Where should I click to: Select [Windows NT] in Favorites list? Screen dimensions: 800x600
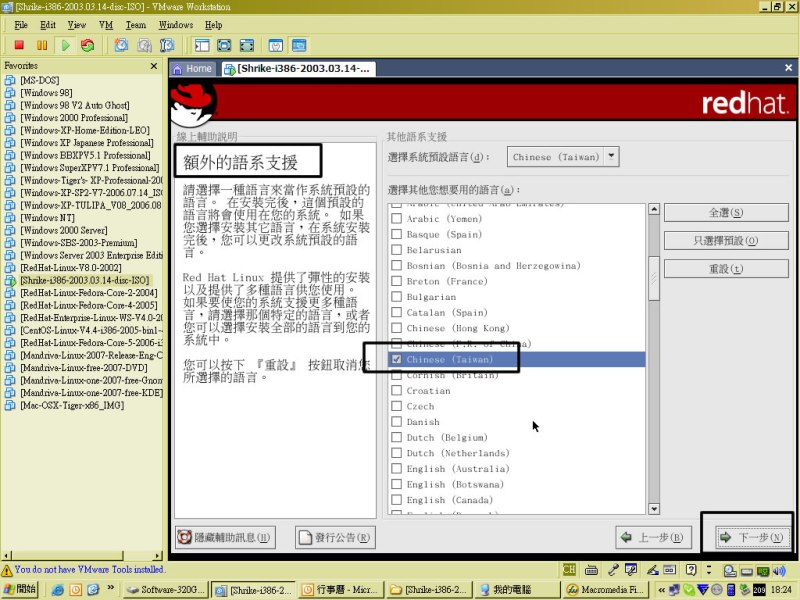coord(47,218)
